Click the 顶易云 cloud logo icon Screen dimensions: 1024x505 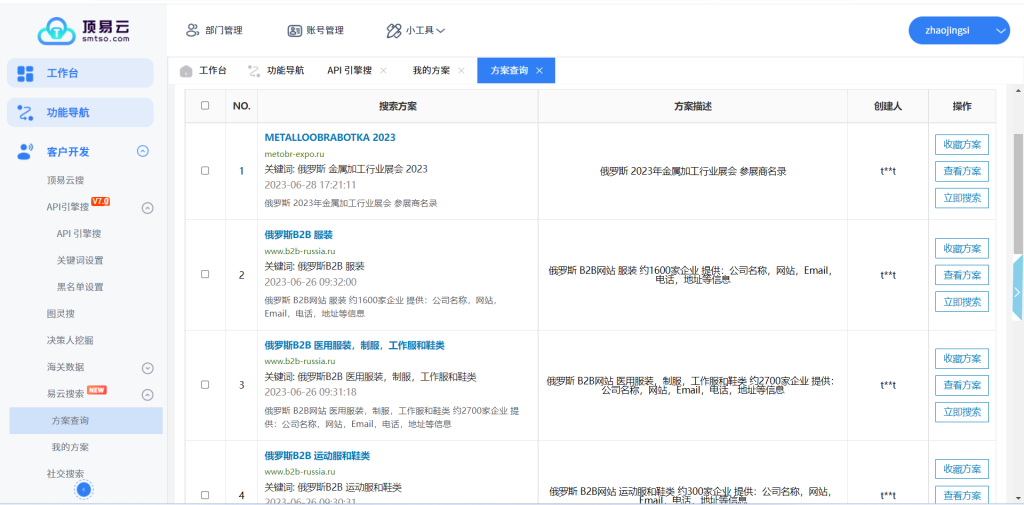[x=56, y=31]
